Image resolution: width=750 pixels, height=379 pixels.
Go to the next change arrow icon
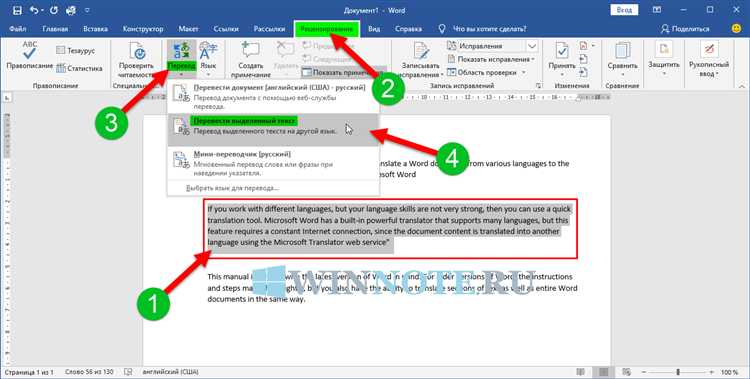coord(584,72)
